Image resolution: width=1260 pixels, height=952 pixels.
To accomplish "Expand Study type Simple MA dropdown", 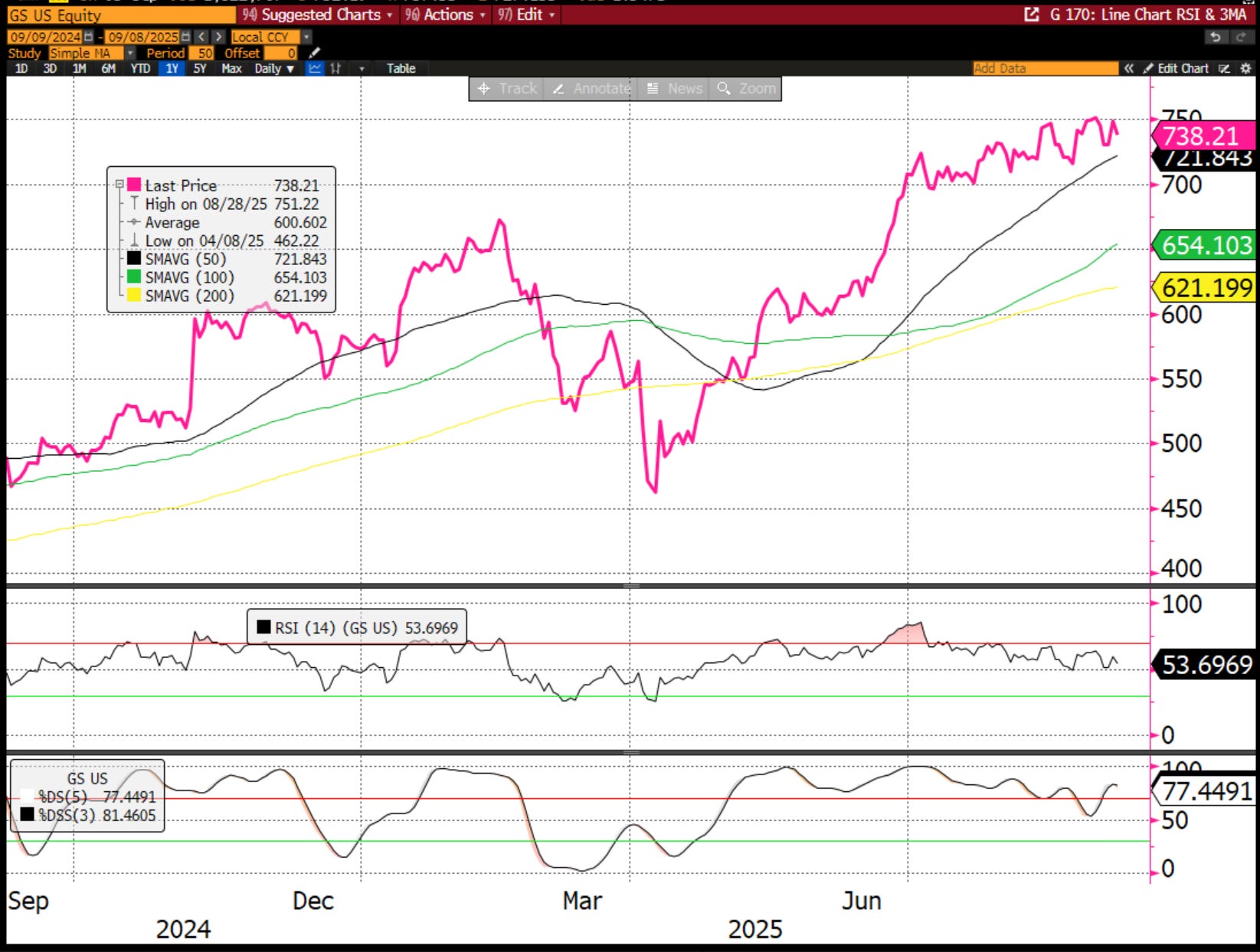I will 130,53.
